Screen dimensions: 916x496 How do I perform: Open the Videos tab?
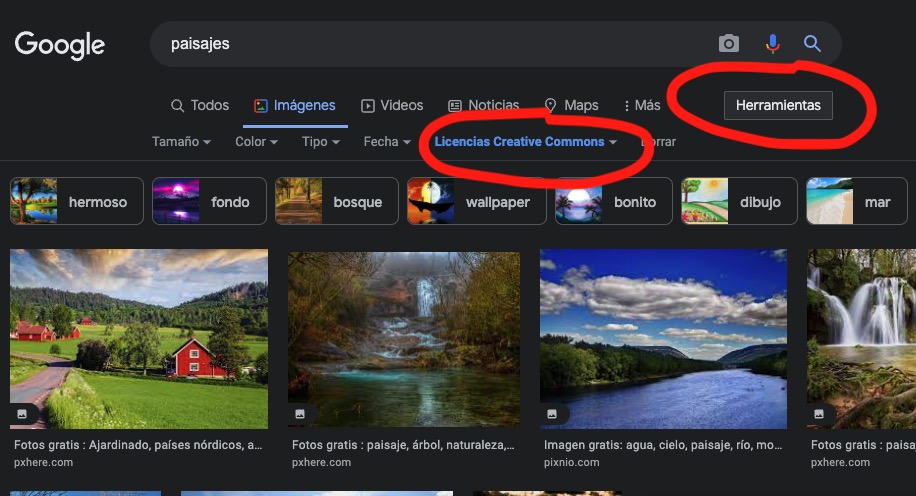click(x=392, y=105)
